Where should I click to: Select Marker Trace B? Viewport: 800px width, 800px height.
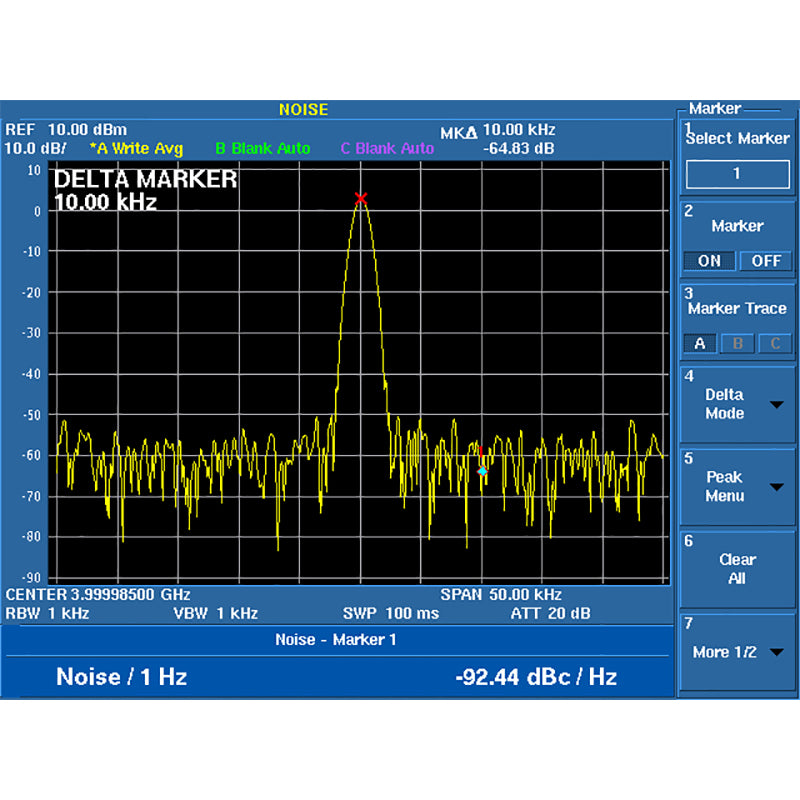[737, 344]
